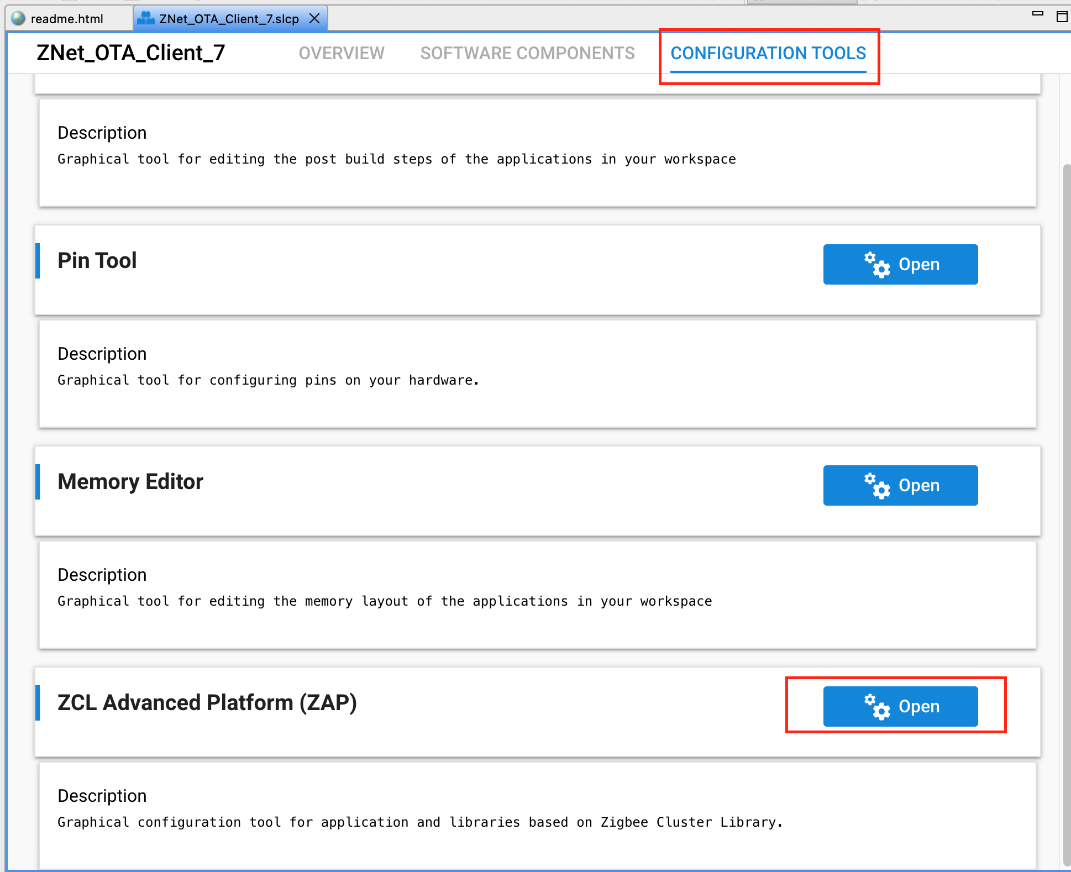Click the gear icon on the ZAP Open button

point(876,707)
